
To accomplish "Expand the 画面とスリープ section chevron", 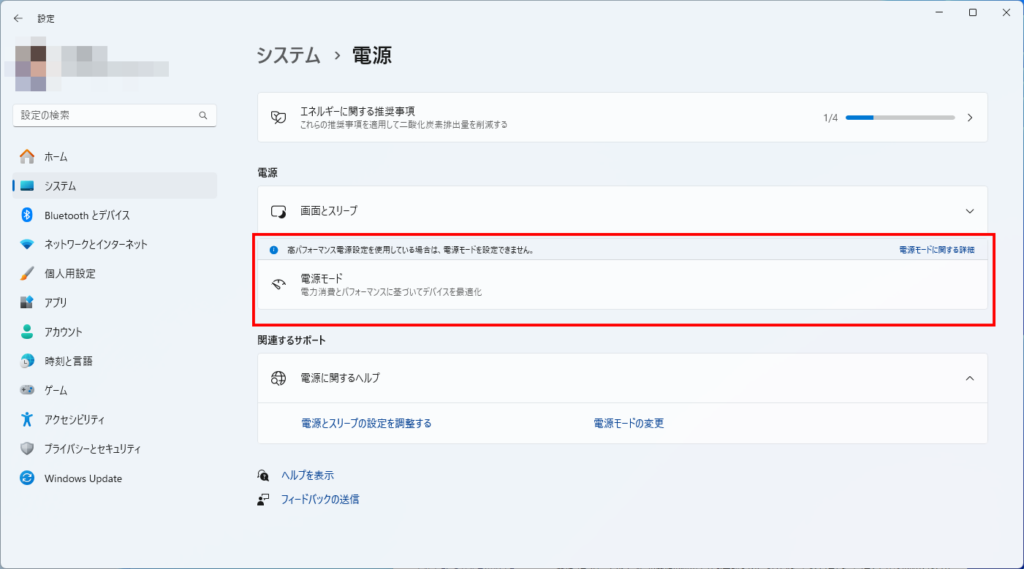I will coord(970,211).
